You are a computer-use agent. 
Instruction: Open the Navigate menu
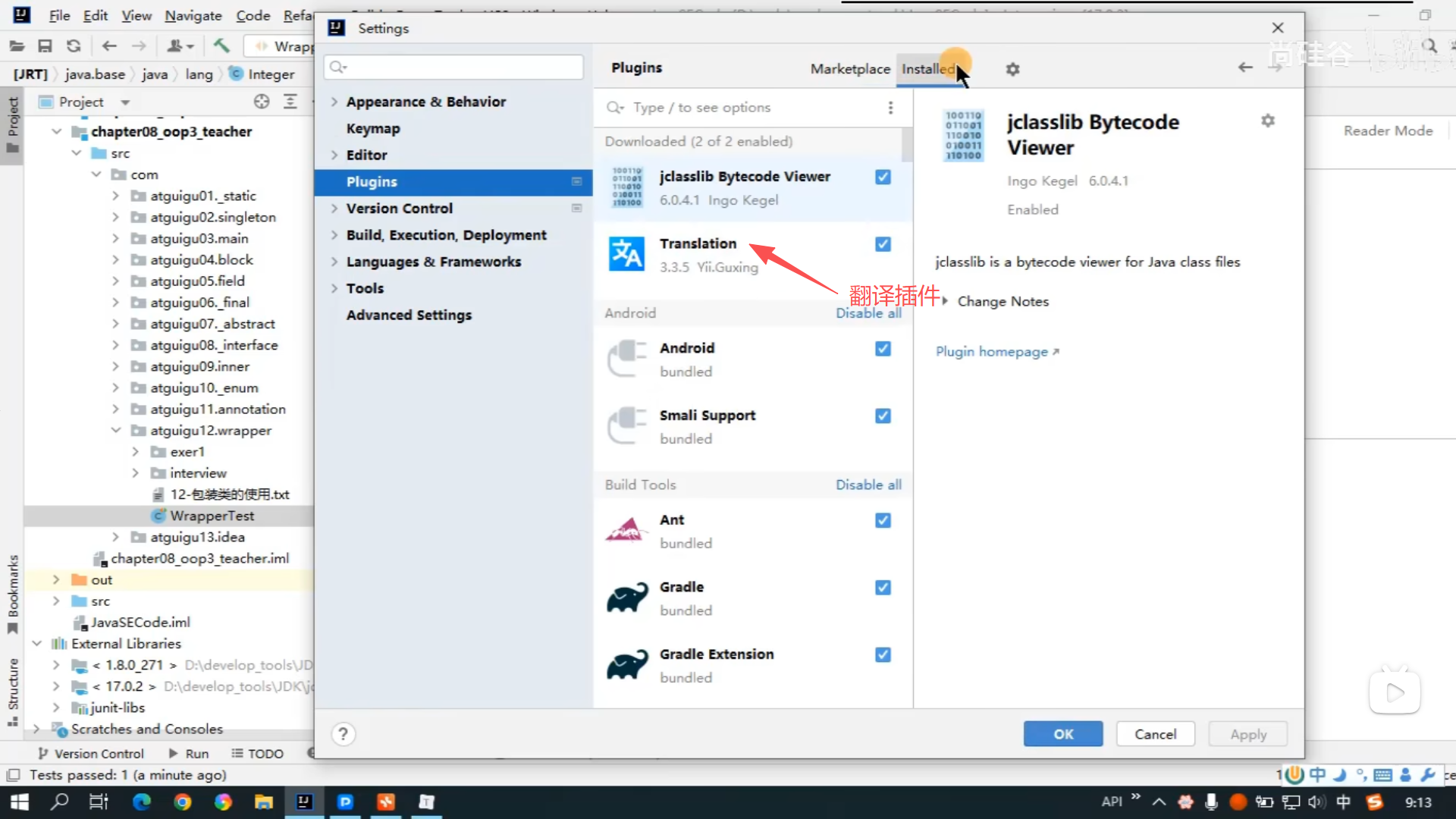pyautogui.click(x=193, y=15)
